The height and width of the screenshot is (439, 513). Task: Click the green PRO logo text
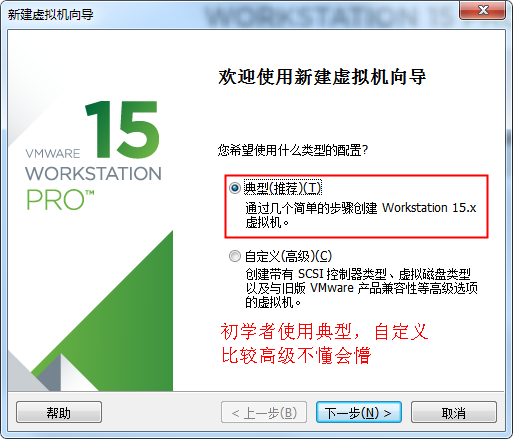pos(60,200)
